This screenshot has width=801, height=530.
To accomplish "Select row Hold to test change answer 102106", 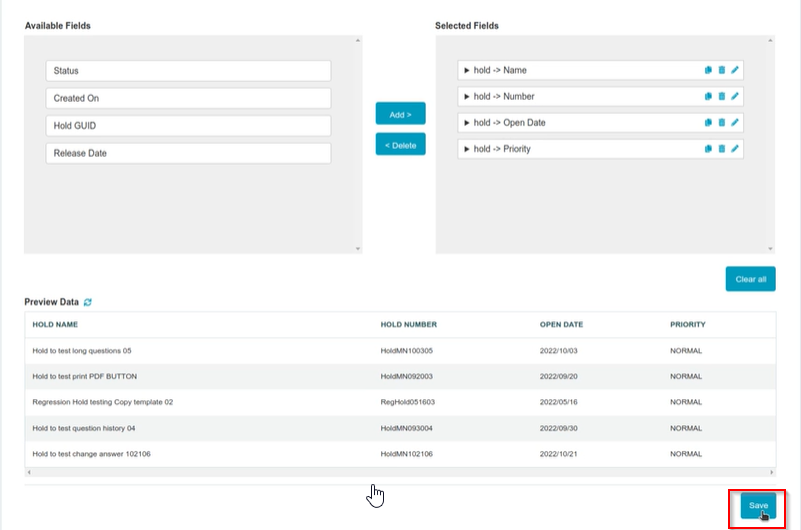I will [400, 454].
